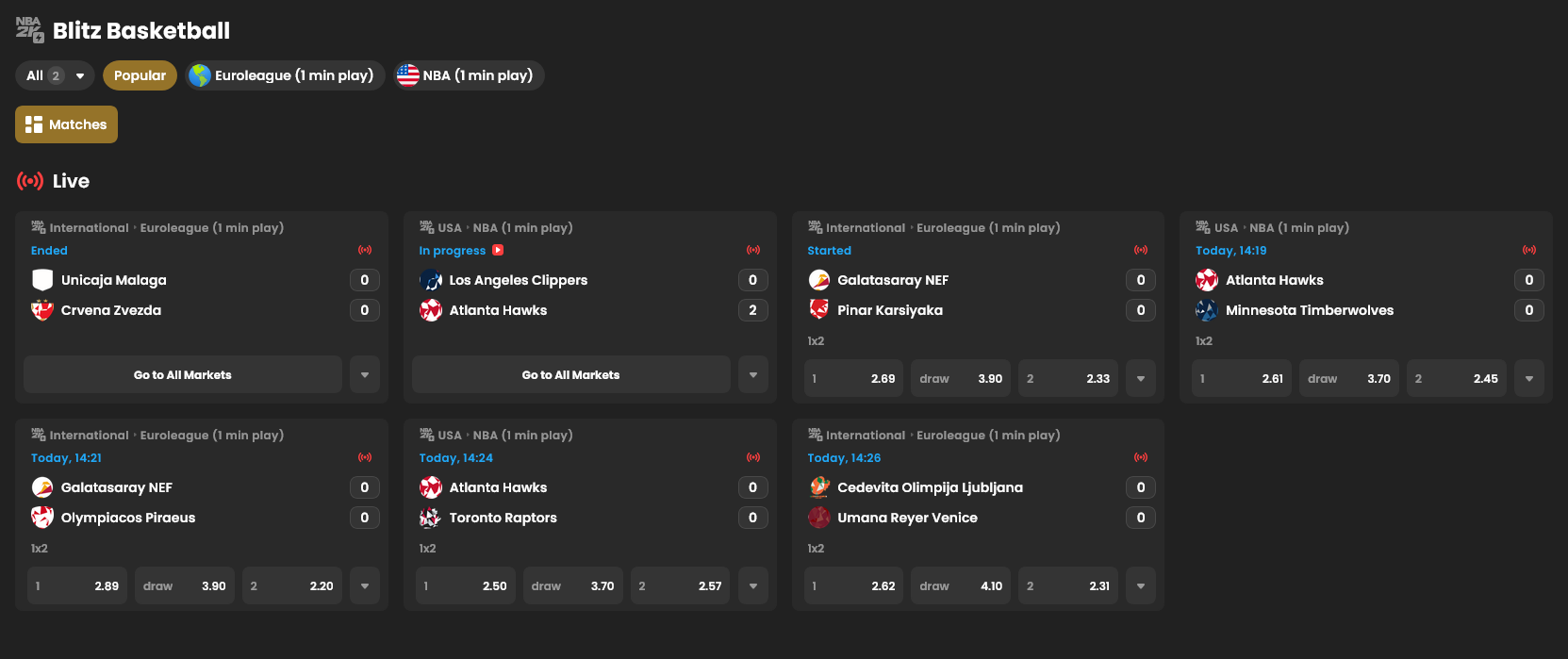Click the live video stream icon for Clippers match
Screen dimensions: 1568x659
(x=498, y=251)
